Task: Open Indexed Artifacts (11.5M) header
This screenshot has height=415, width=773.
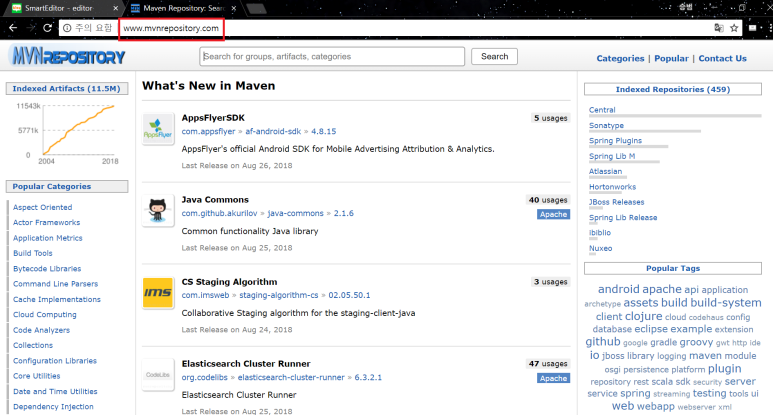Action: click(x=67, y=89)
